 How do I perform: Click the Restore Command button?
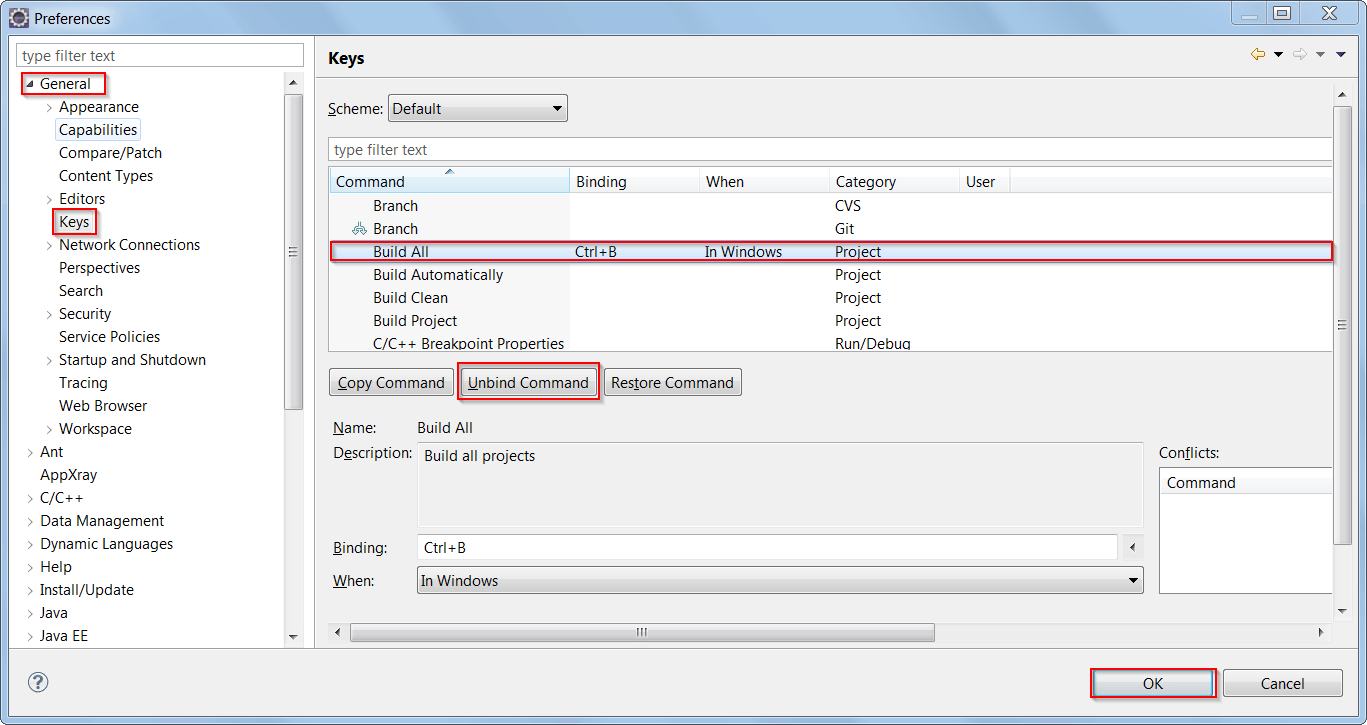click(x=673, y=382)
